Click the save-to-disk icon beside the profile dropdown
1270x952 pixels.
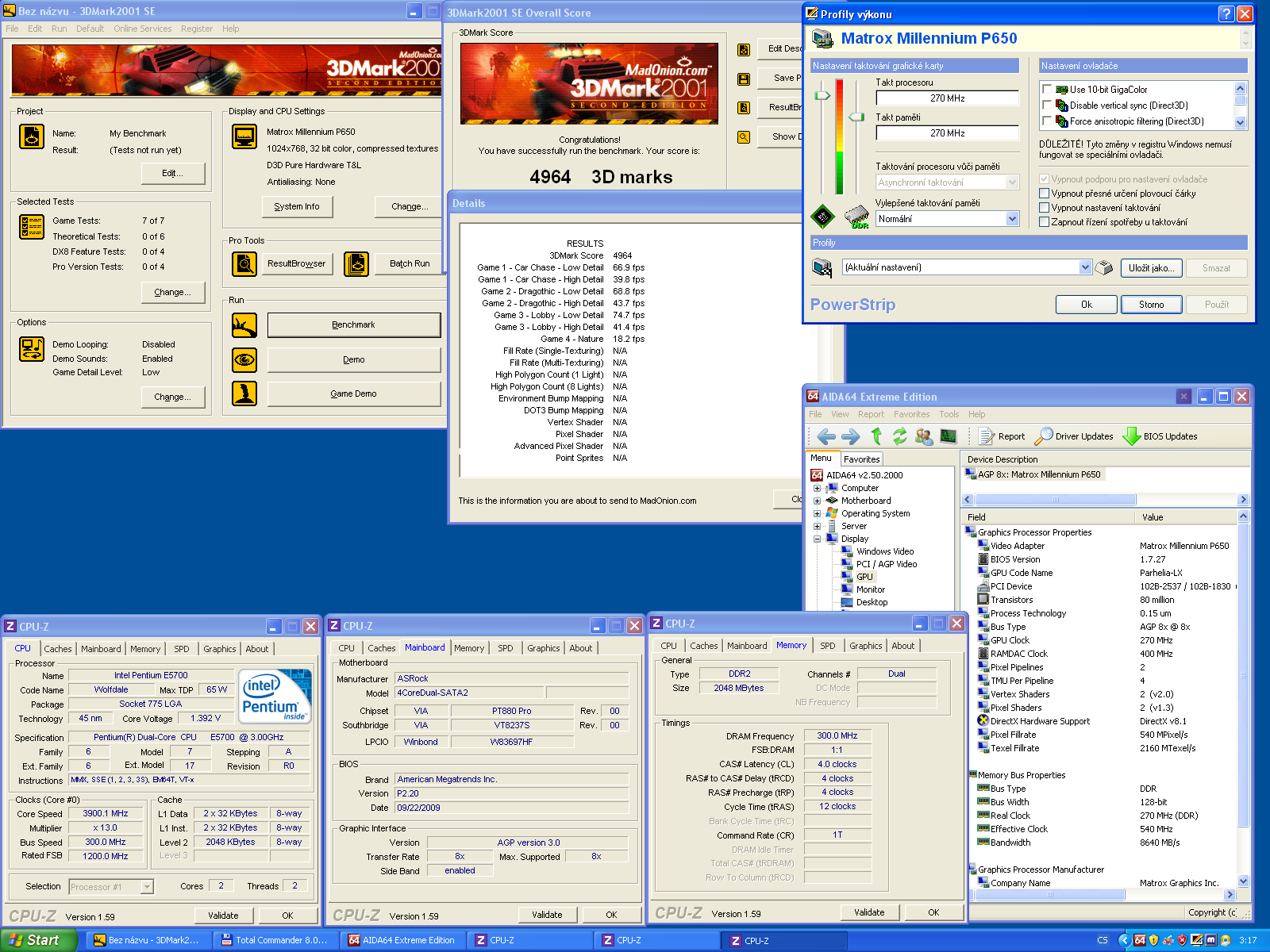pyautogui.click(x=1104, y=268)
